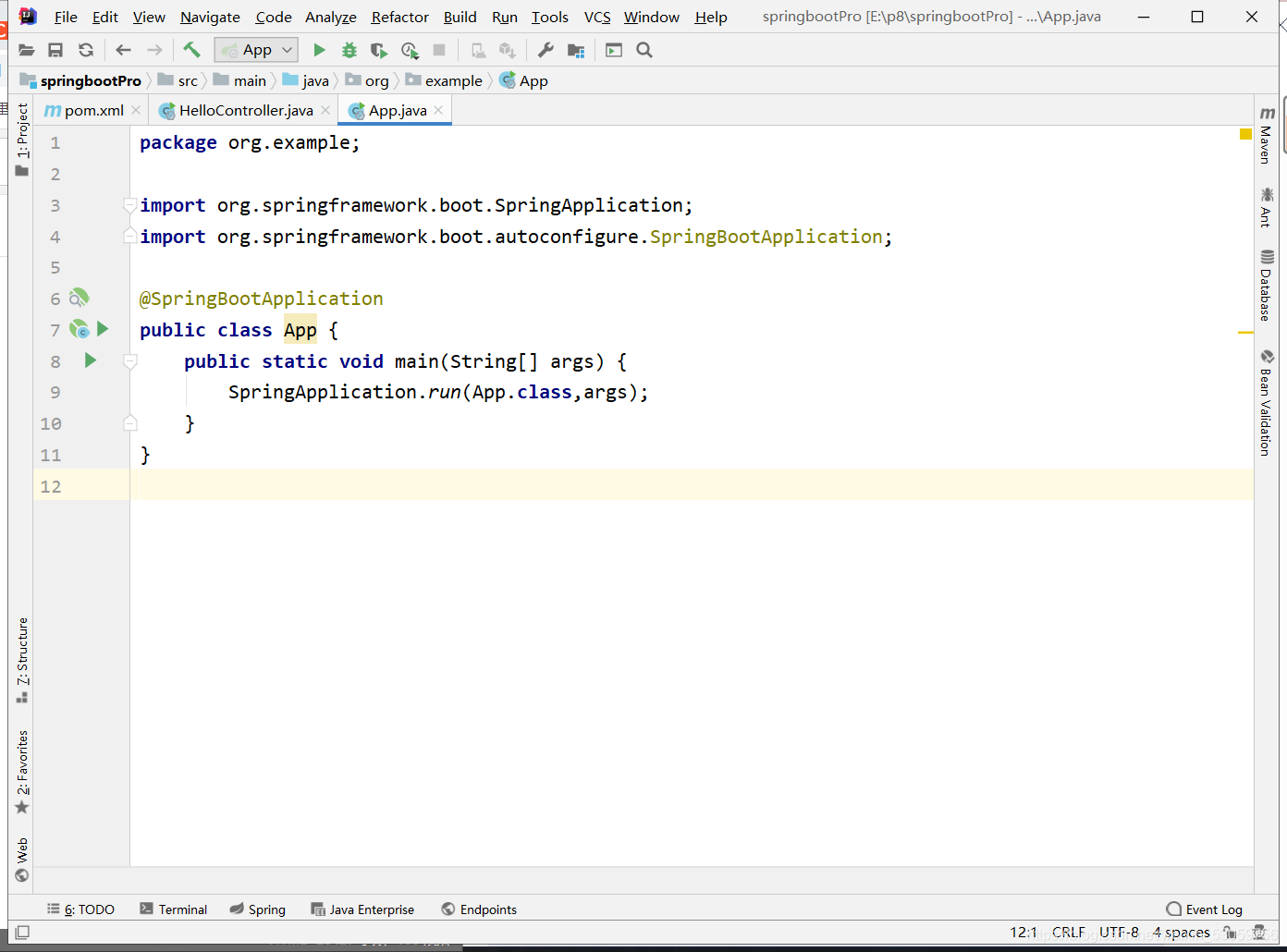Viewport: 1287px width, 952px height.
Task: Click the UTF-8 encoding selector
Action: pos(1119,933)
